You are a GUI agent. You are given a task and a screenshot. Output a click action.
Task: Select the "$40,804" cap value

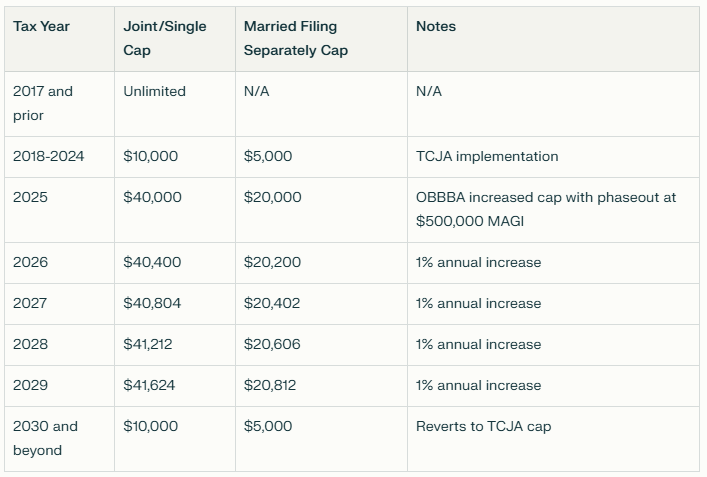(x=152, y=303)
